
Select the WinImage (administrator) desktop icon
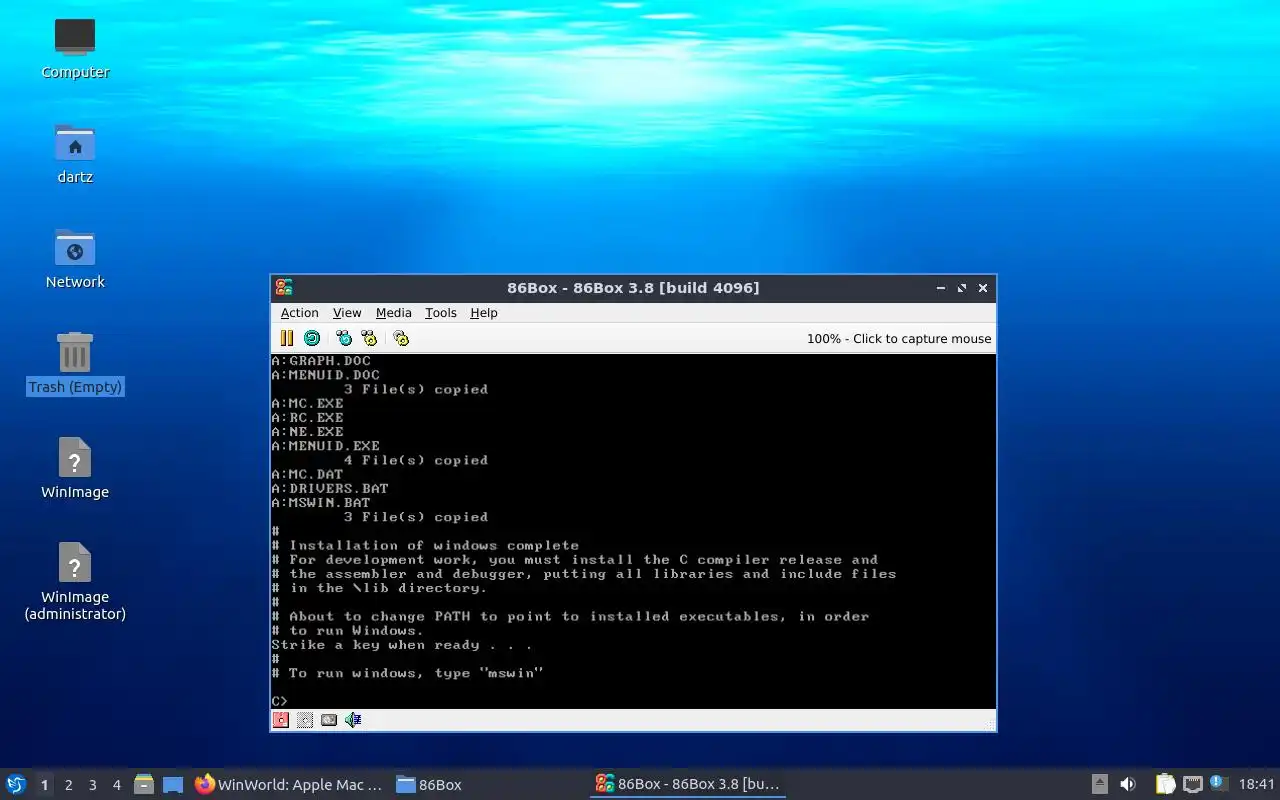(75, 582)
